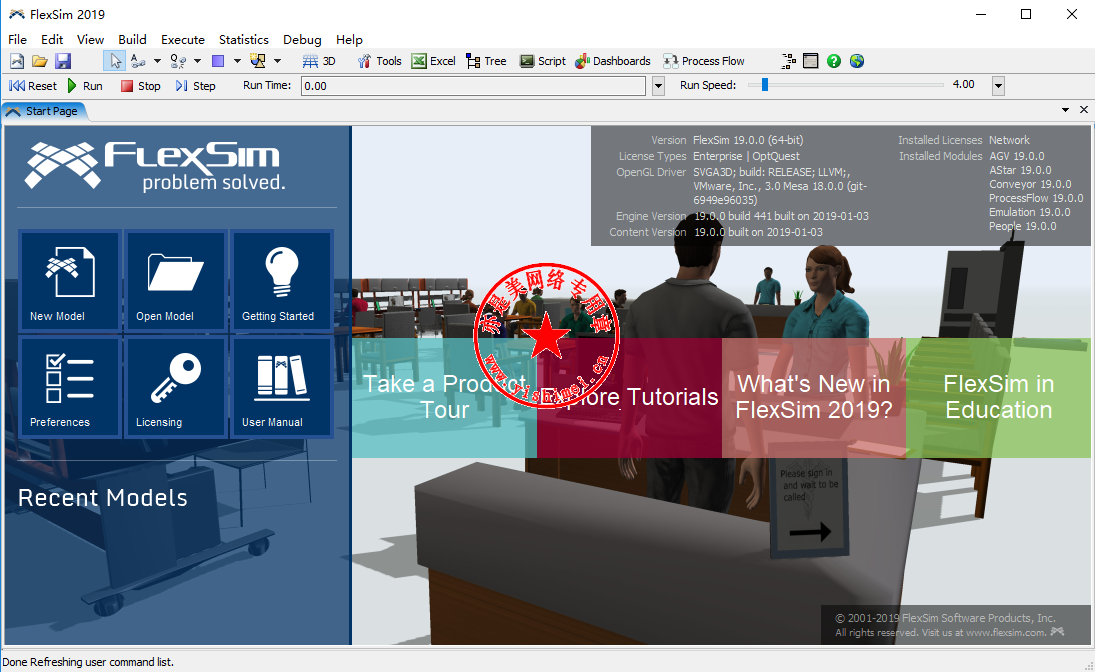The width and height of the screenshot is (1095, 672).
Task: Click the FlexSim 19.0.0 (64-bit) version text
Action: [x=748, y=140]
